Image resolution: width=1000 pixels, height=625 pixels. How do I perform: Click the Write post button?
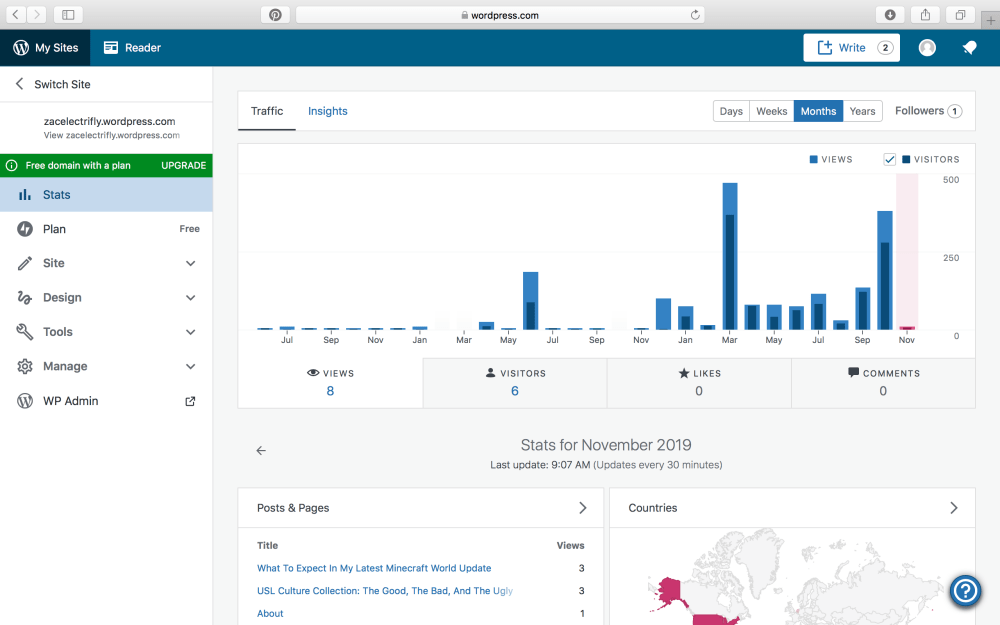(x=851, y=48)
